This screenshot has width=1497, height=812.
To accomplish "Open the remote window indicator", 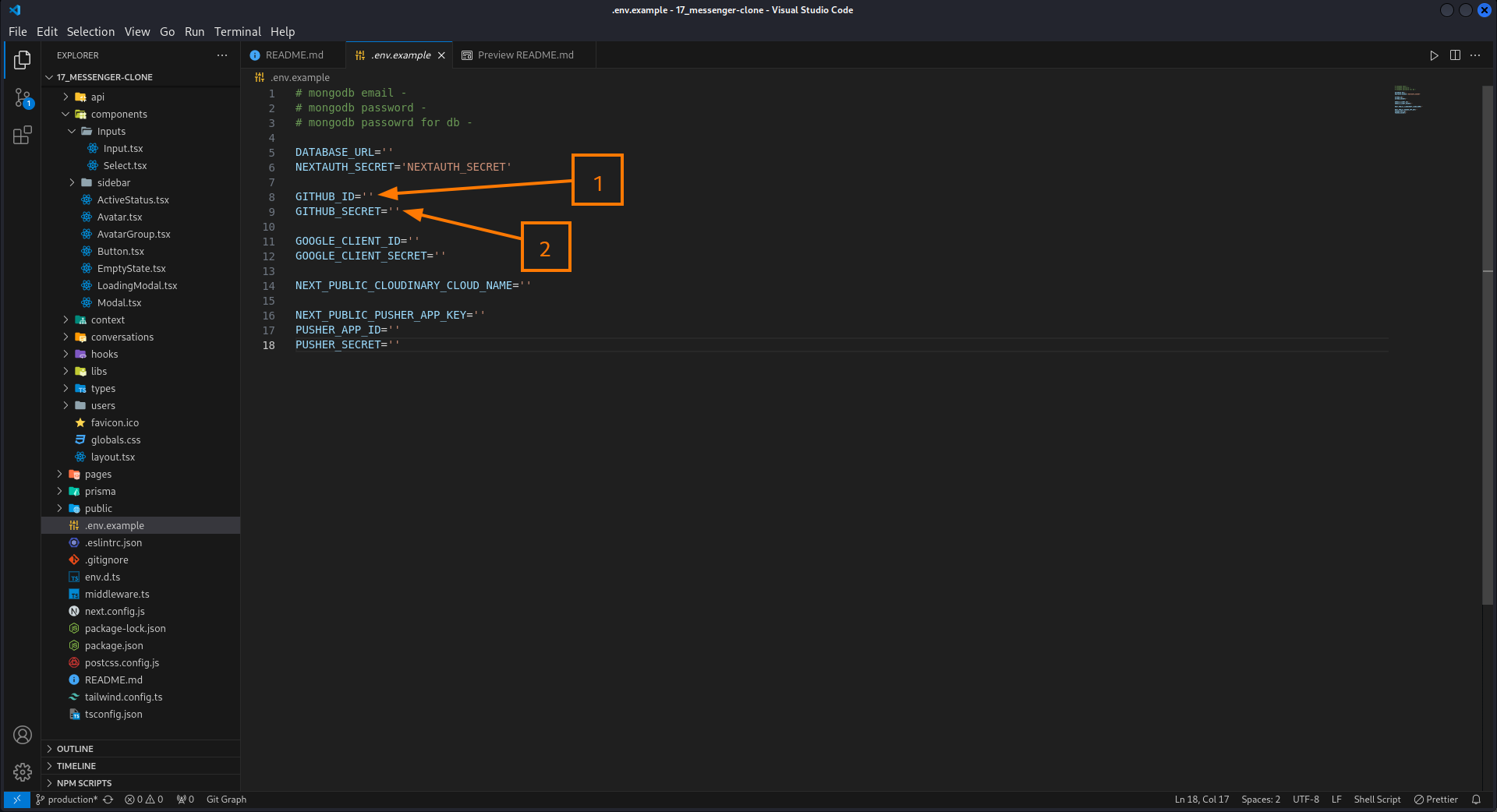I will coord(16,800).
